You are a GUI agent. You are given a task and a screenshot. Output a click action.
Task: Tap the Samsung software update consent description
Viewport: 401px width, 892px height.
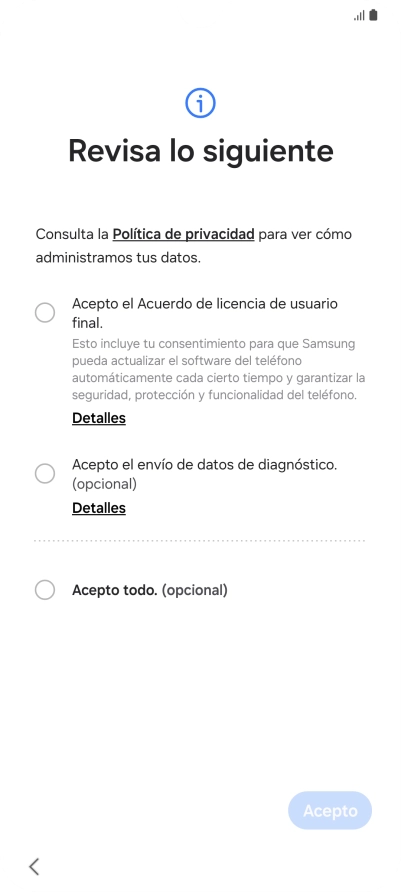coord(218,370)
